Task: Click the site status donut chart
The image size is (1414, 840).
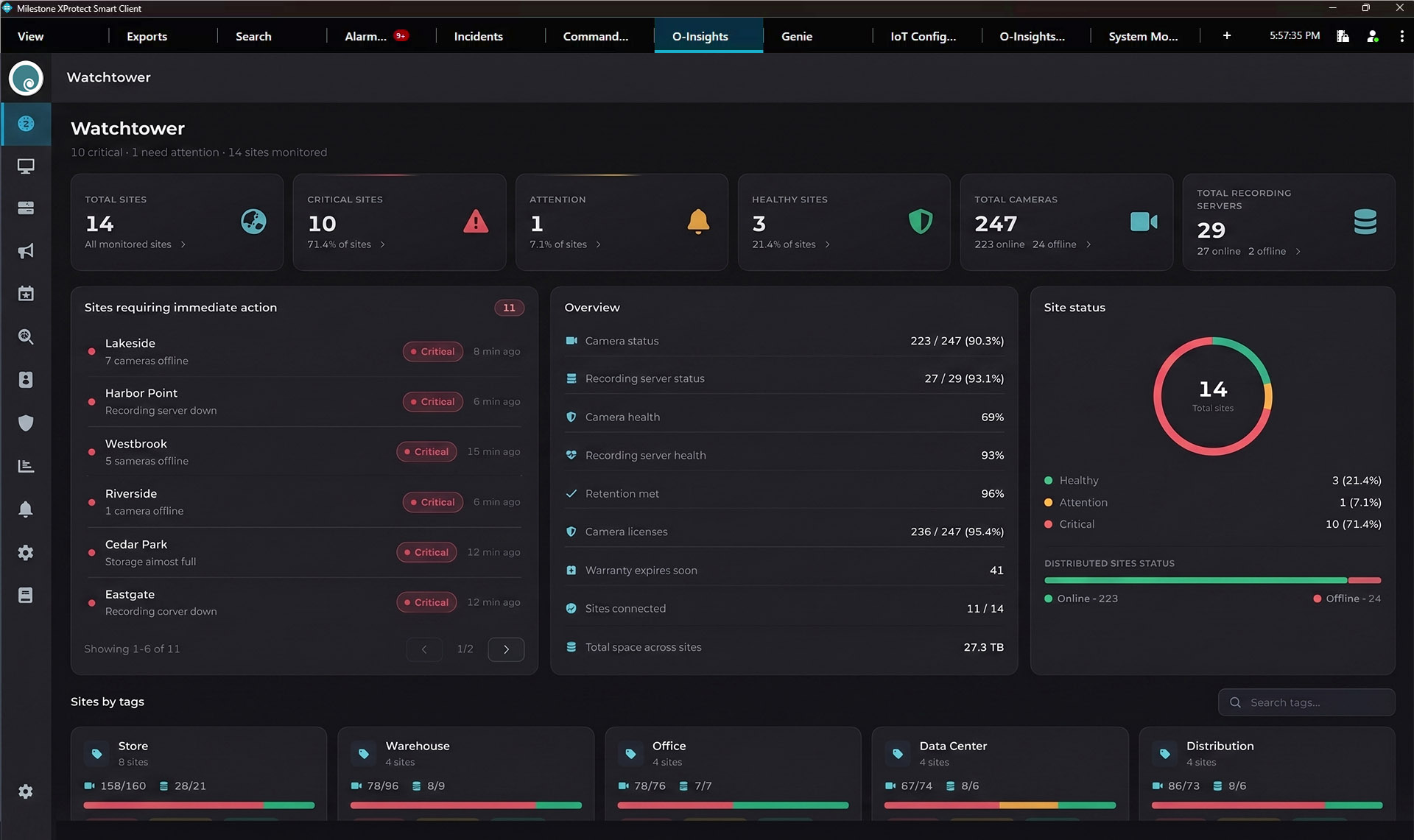Action: coord(1212,396)
